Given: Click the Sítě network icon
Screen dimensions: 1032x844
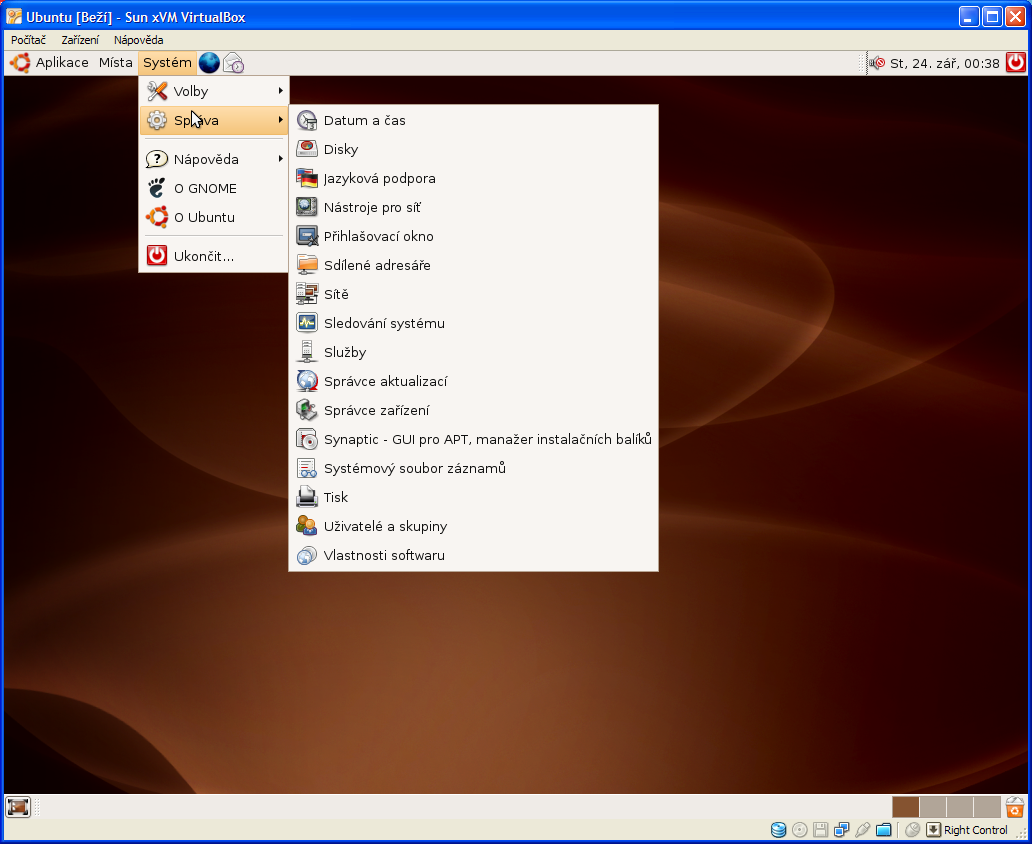Looking at the screenshot, I should tap(307, 294).
